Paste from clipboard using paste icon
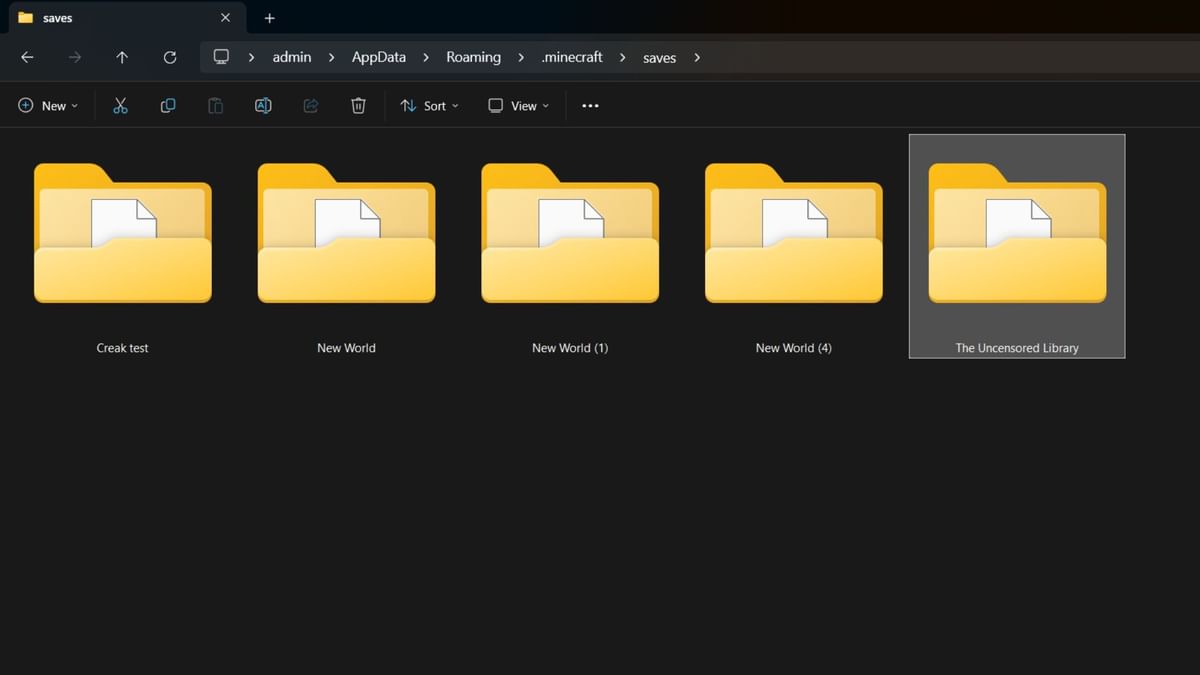 (215, 105)
